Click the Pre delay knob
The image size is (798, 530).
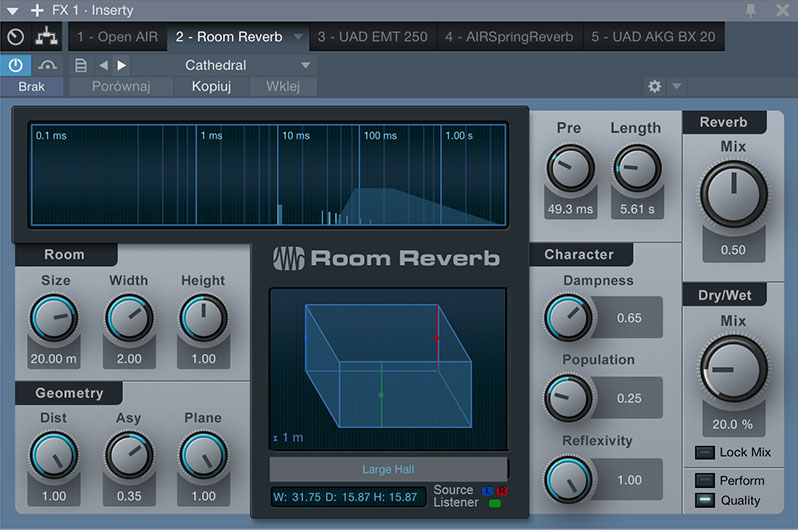pyautogui.click(x=571, y=169)
